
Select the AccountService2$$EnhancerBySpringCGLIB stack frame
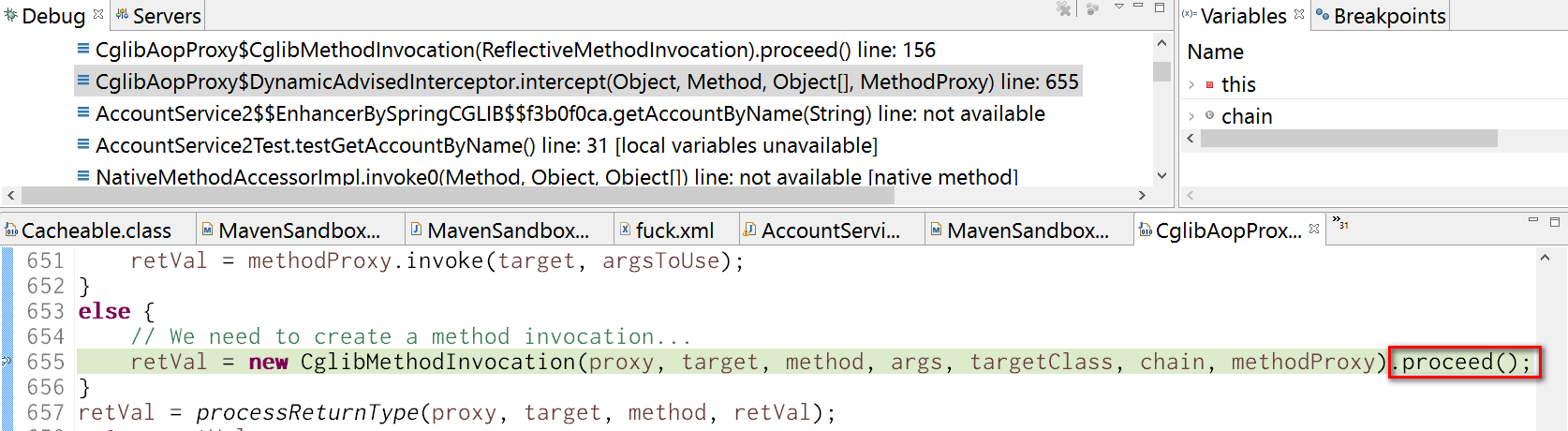pos(570,113)
